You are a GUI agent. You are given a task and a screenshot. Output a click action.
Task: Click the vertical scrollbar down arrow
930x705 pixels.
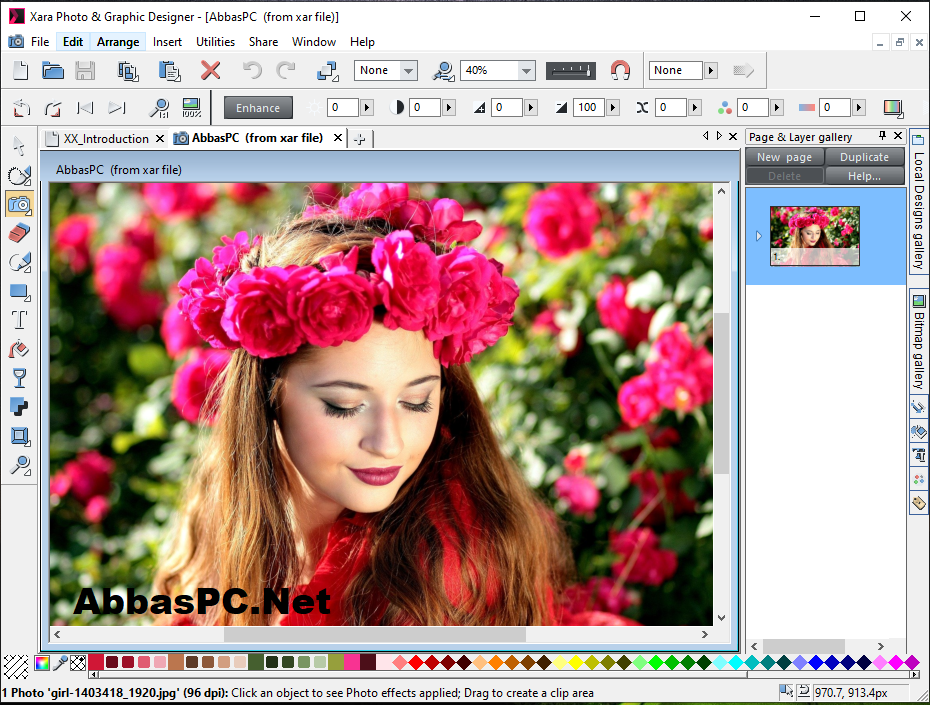tap(721, 617)
